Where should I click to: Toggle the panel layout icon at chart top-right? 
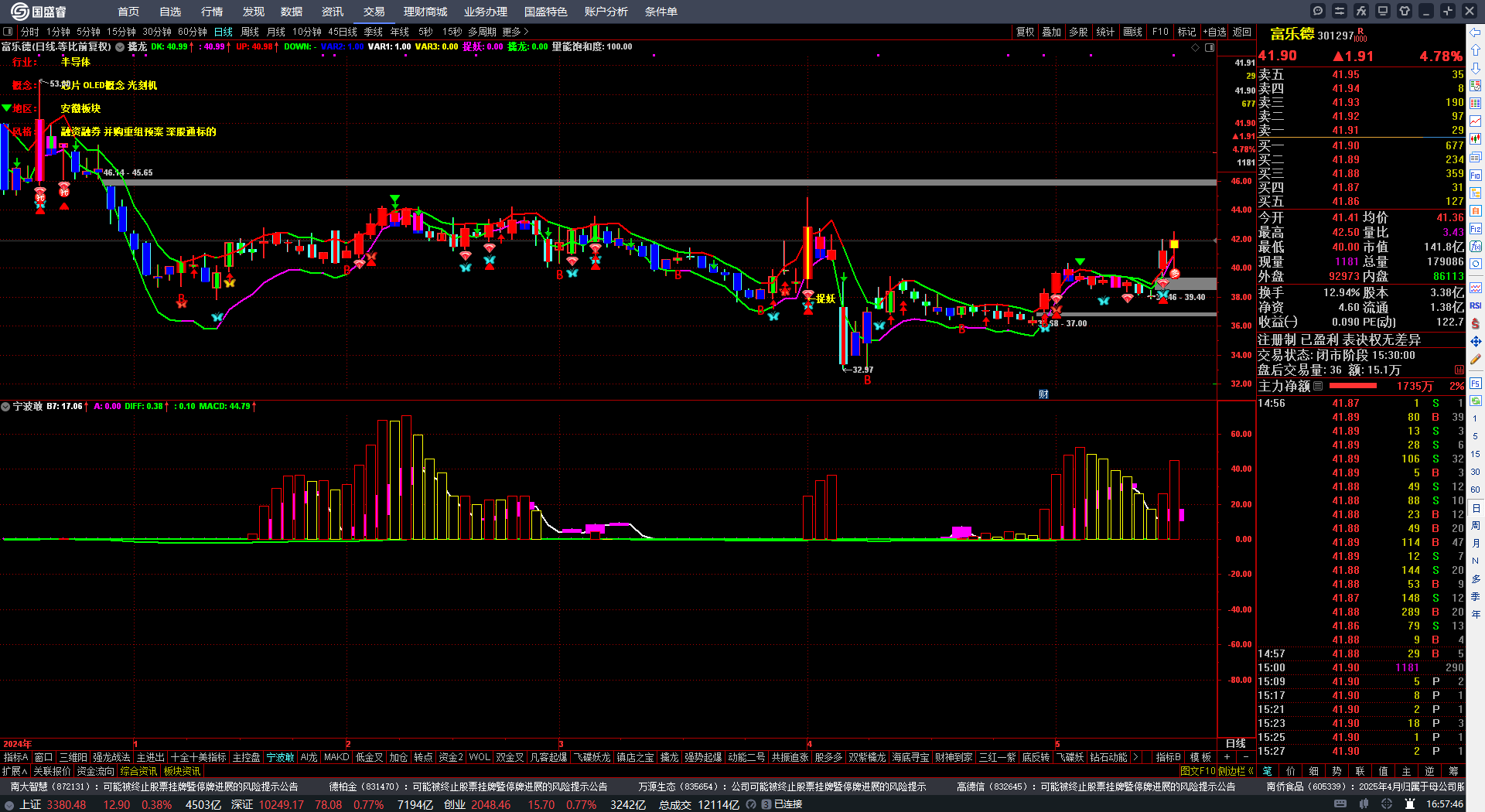pyautogui.click(x=1210, y=47)
